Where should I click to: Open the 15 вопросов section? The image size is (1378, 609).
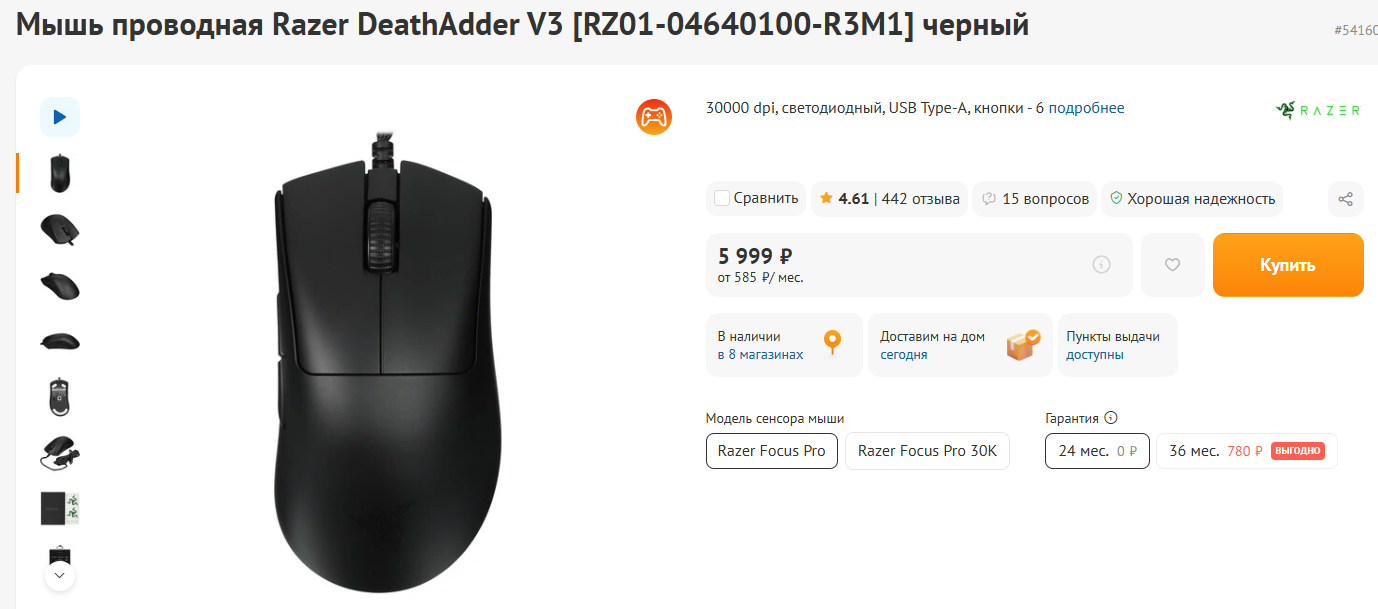[x=1045, y=199]
